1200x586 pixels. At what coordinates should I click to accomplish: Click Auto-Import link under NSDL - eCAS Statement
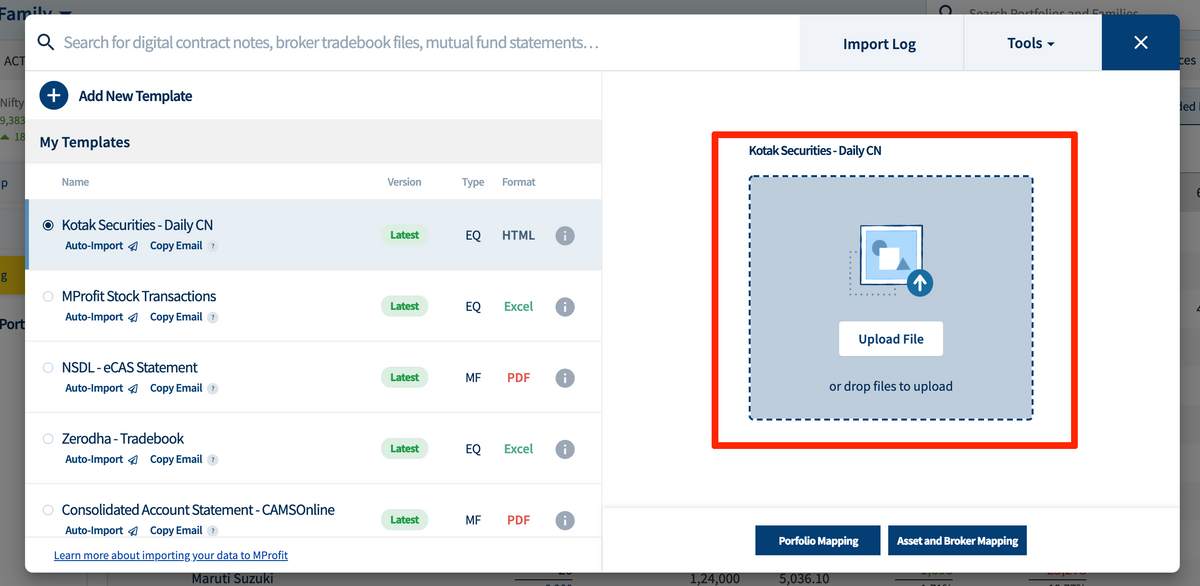(x=94, y=388)
